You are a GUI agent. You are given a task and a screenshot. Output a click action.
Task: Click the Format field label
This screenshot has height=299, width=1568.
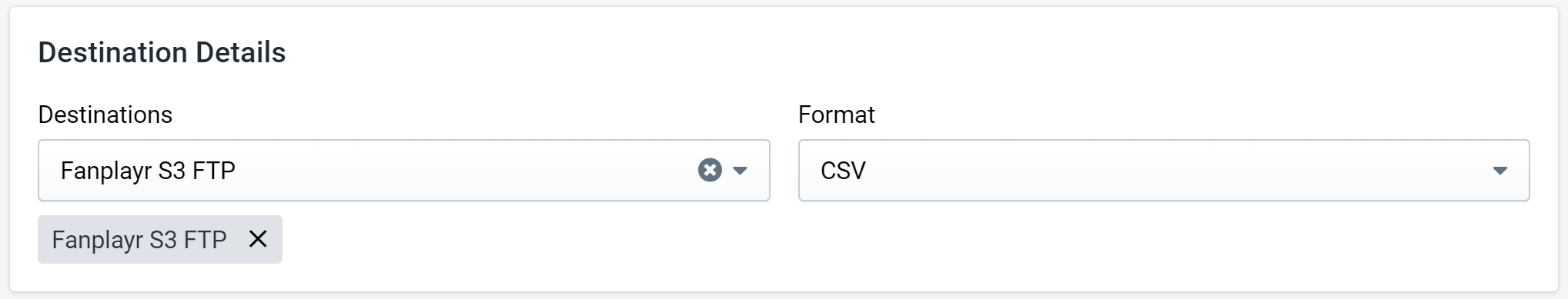837,115
